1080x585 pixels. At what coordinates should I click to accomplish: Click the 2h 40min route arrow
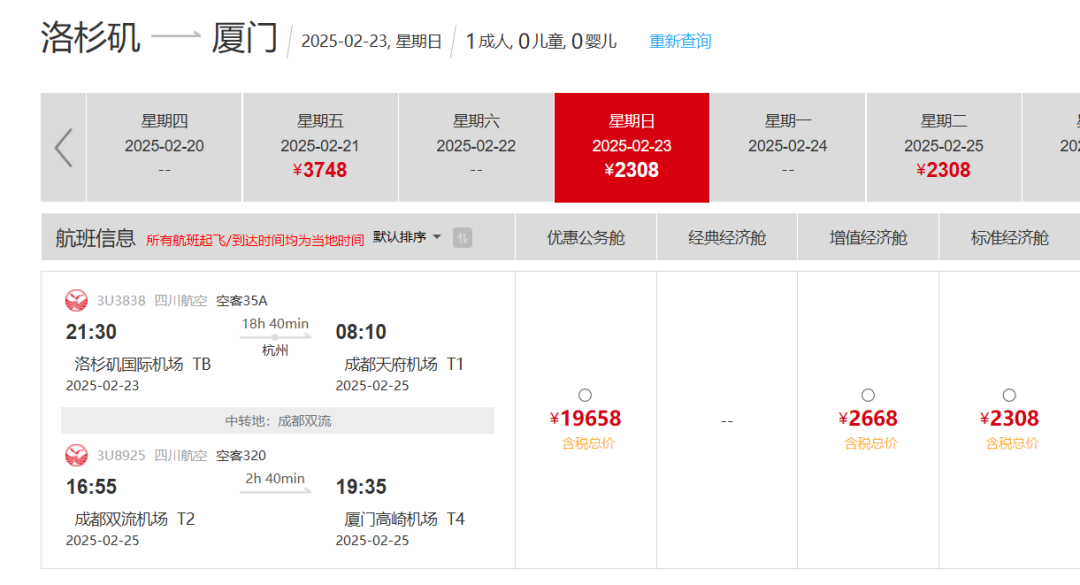click(x=275, y=491)
